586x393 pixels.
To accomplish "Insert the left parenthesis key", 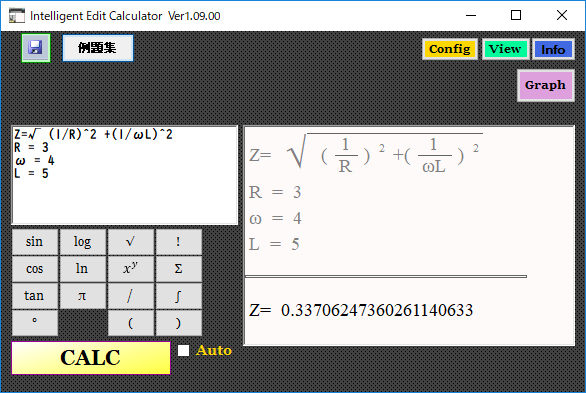I will [131, 323].
